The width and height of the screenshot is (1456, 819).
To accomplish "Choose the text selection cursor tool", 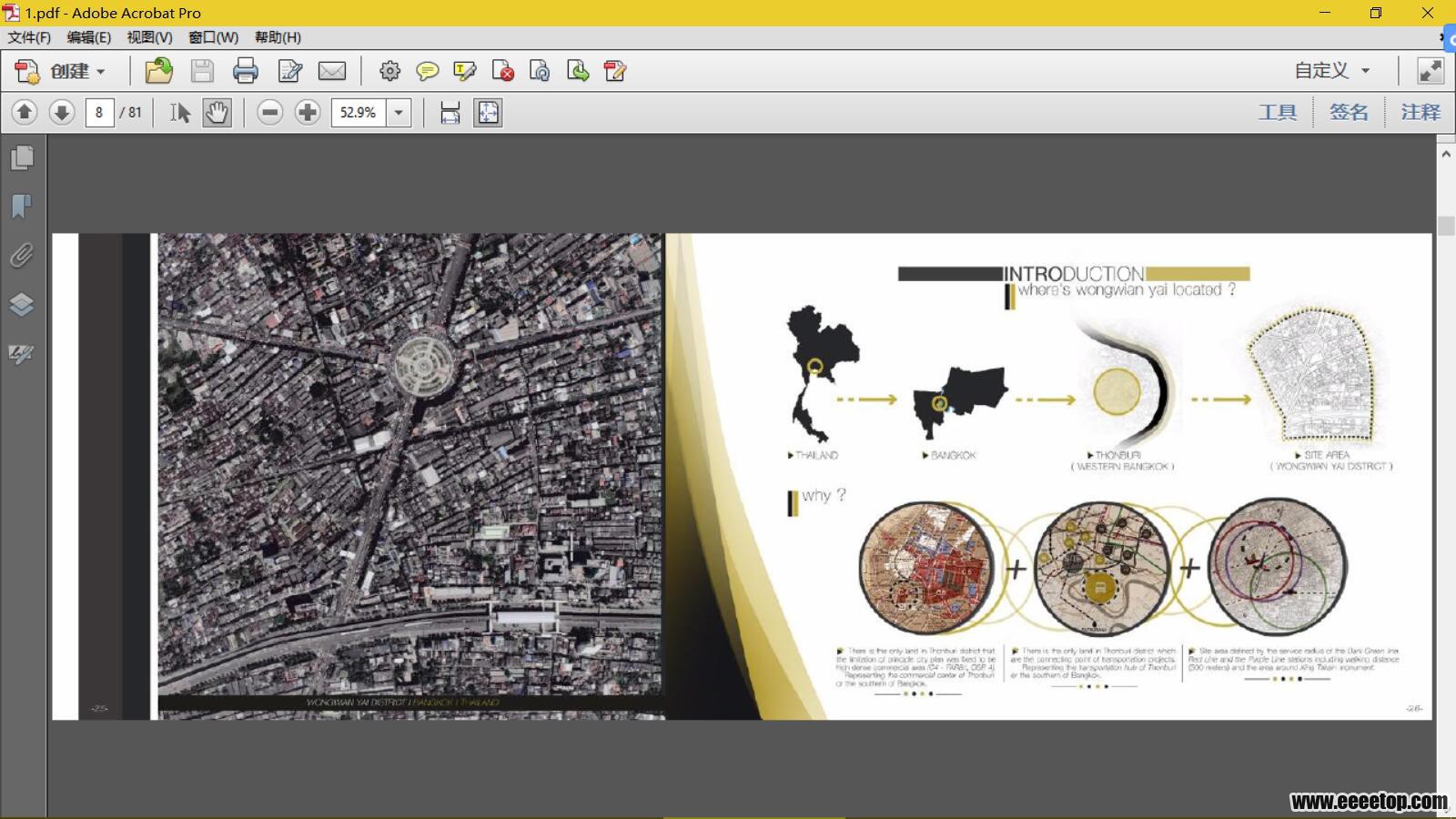I will tap(179, 112).
